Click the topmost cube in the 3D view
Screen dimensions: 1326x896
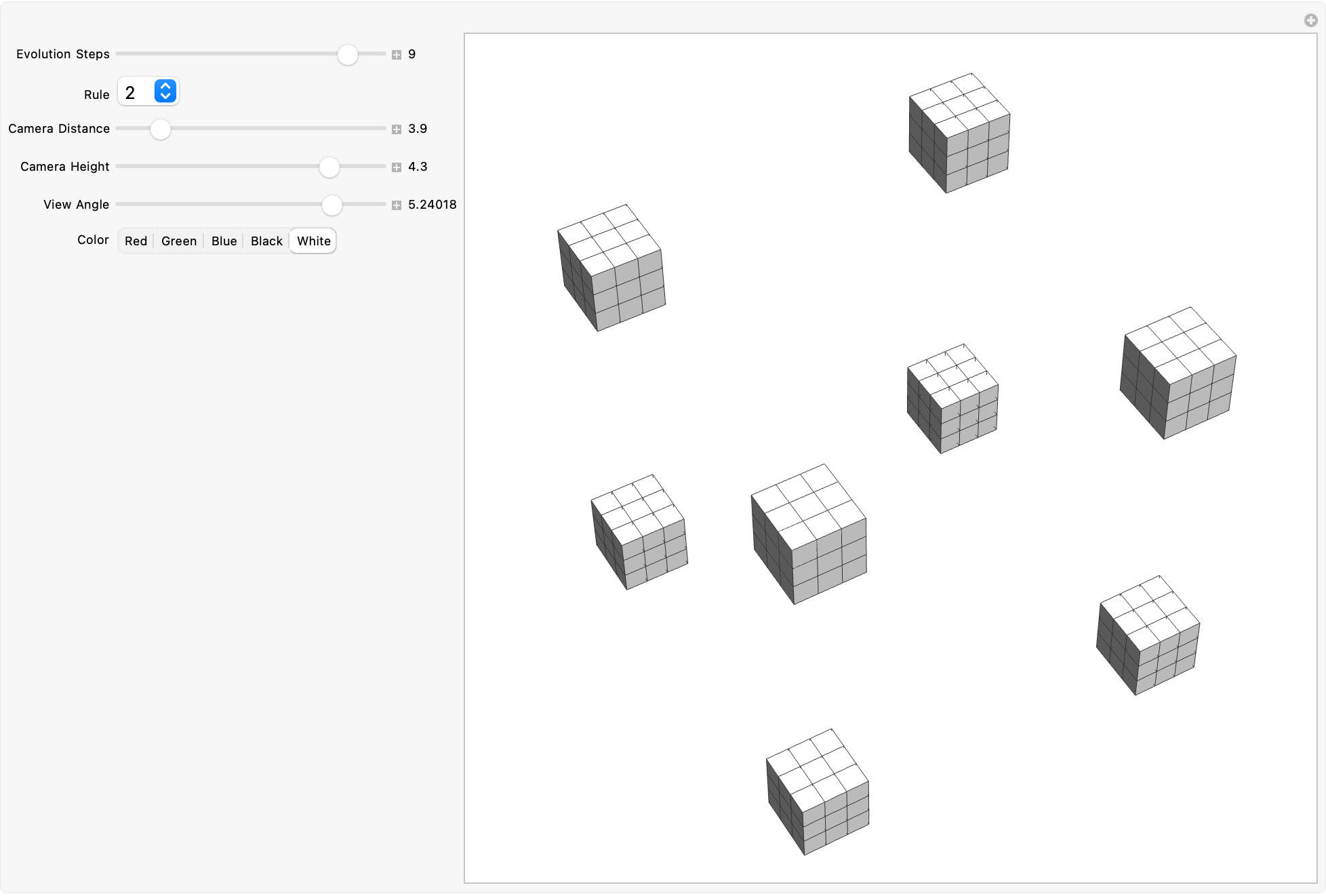coord(959,134)
